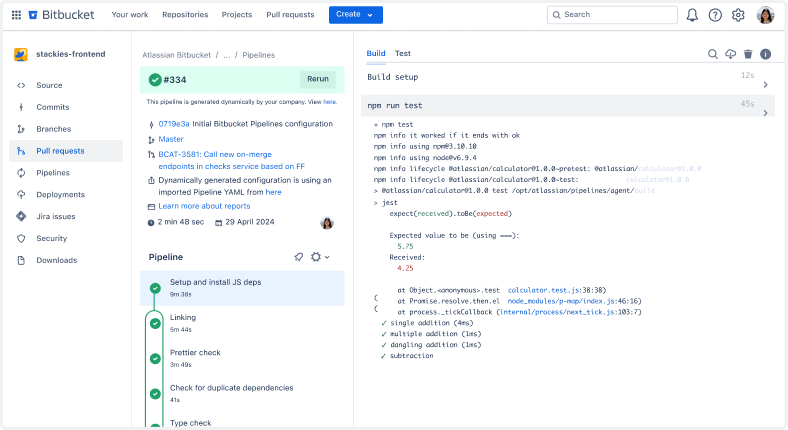
Task: Click the 'dangling addition (1ms)' log line
Action: pyautogui.click(x=435, y=345)
